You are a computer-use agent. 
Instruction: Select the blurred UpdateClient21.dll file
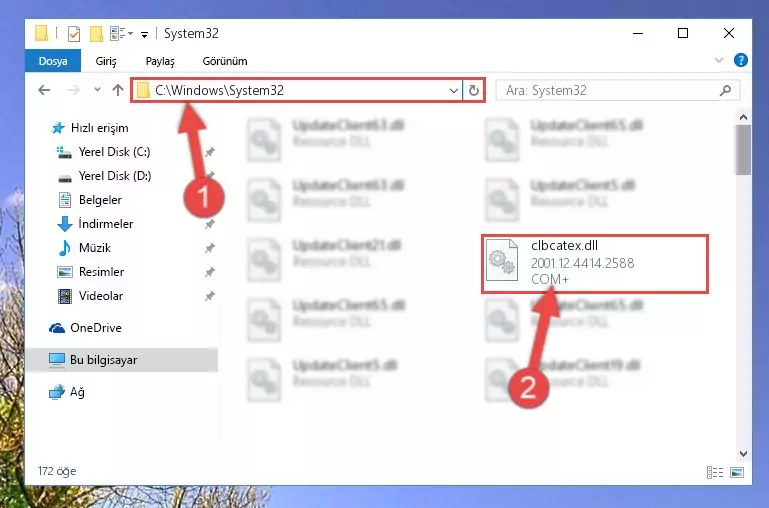[x=326, y=259]
